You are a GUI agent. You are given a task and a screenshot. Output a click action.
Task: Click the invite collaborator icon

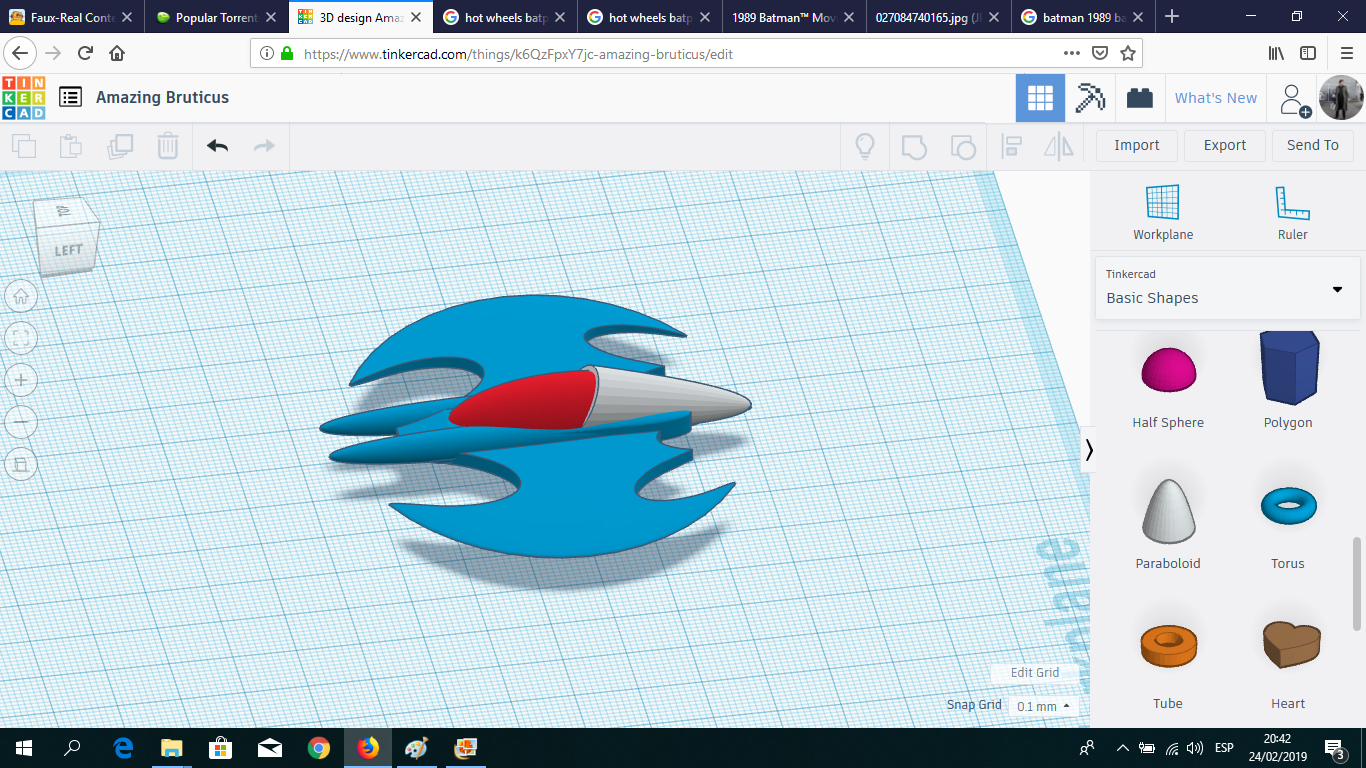(x=1294, y=99)
